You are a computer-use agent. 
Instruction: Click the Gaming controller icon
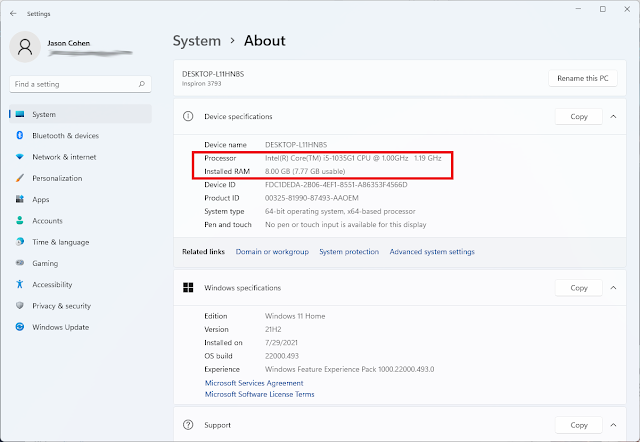click(x=20, y=263)
